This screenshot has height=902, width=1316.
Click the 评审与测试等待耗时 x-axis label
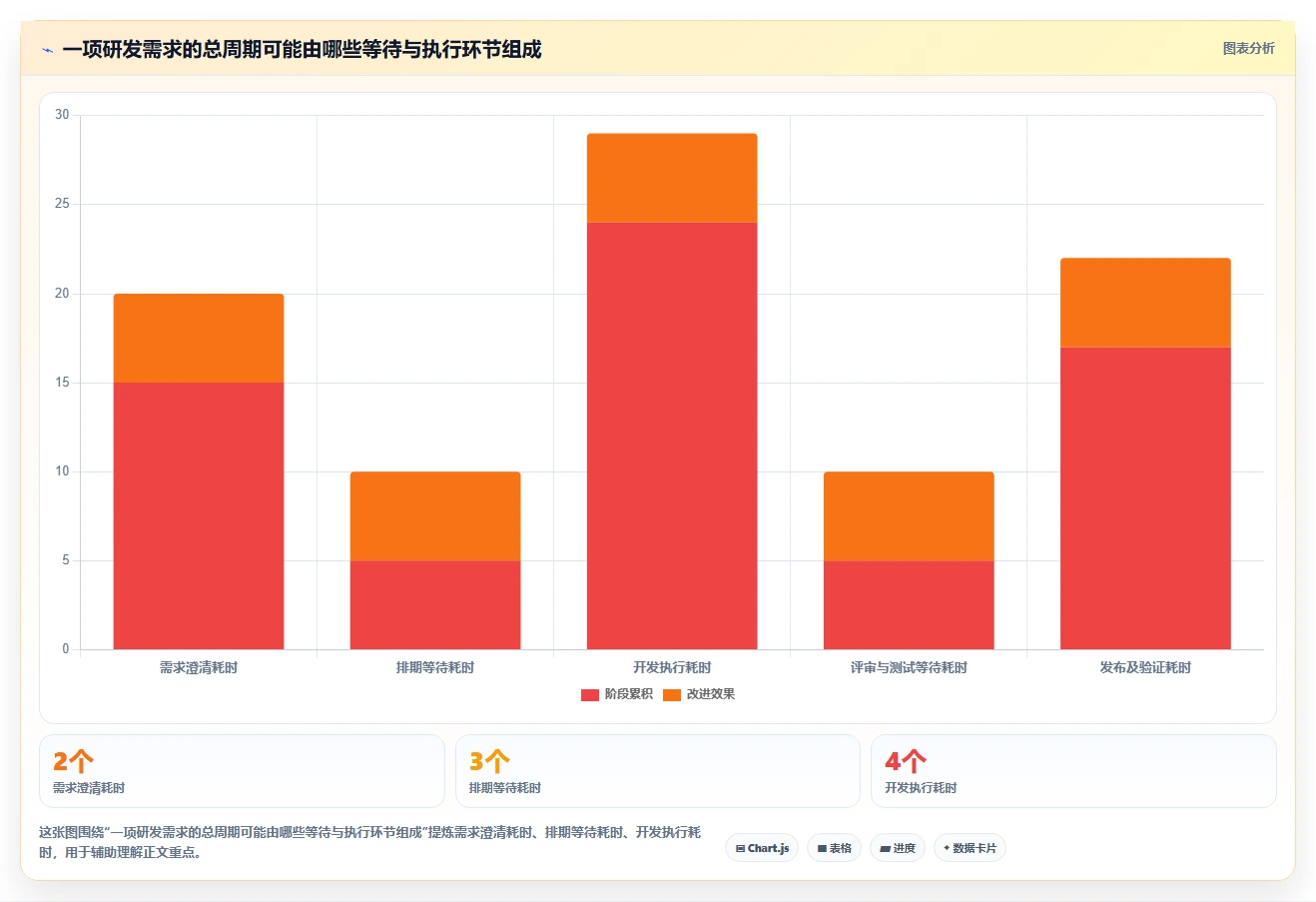(909, 667)
